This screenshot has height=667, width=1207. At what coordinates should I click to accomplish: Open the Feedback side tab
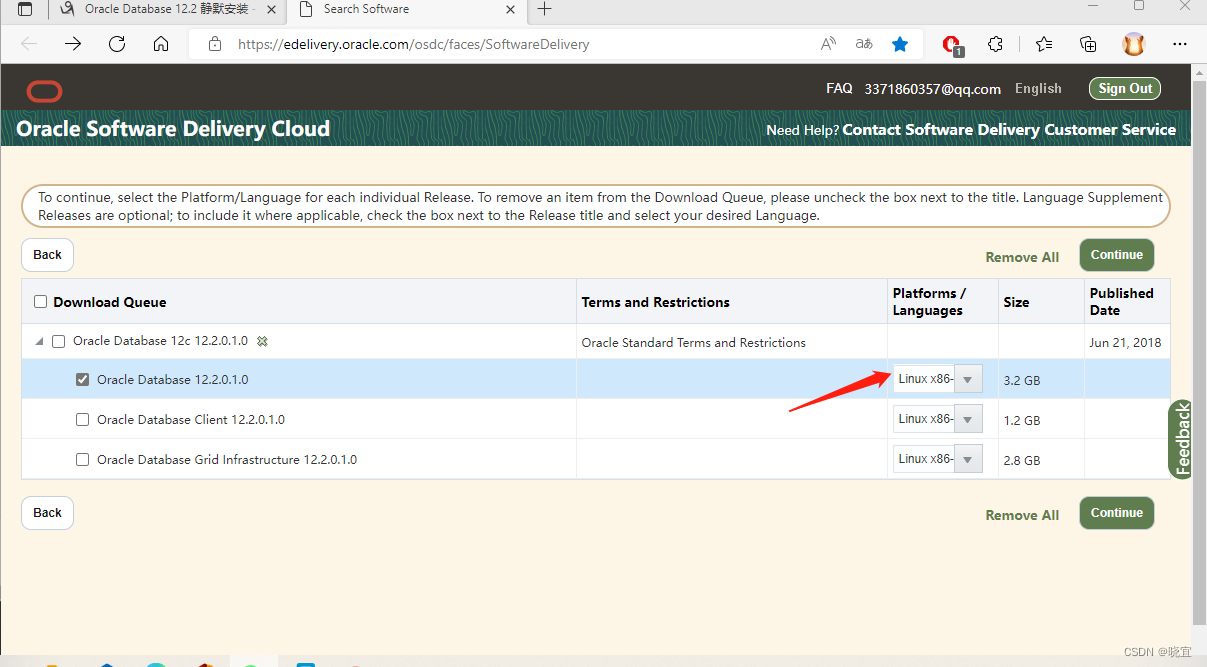tap(1181, 440)
